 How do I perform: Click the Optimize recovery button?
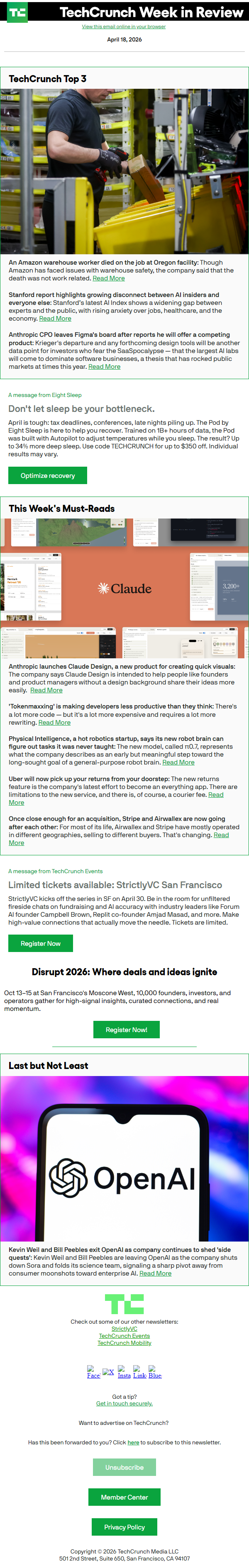pos(47,475)
